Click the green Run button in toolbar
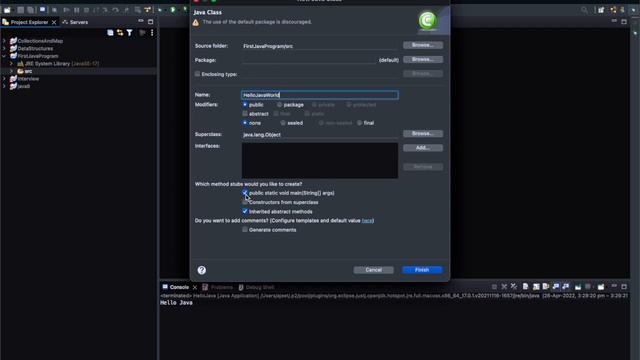Viewport: 640px width, 360px height. pos(173,9)
